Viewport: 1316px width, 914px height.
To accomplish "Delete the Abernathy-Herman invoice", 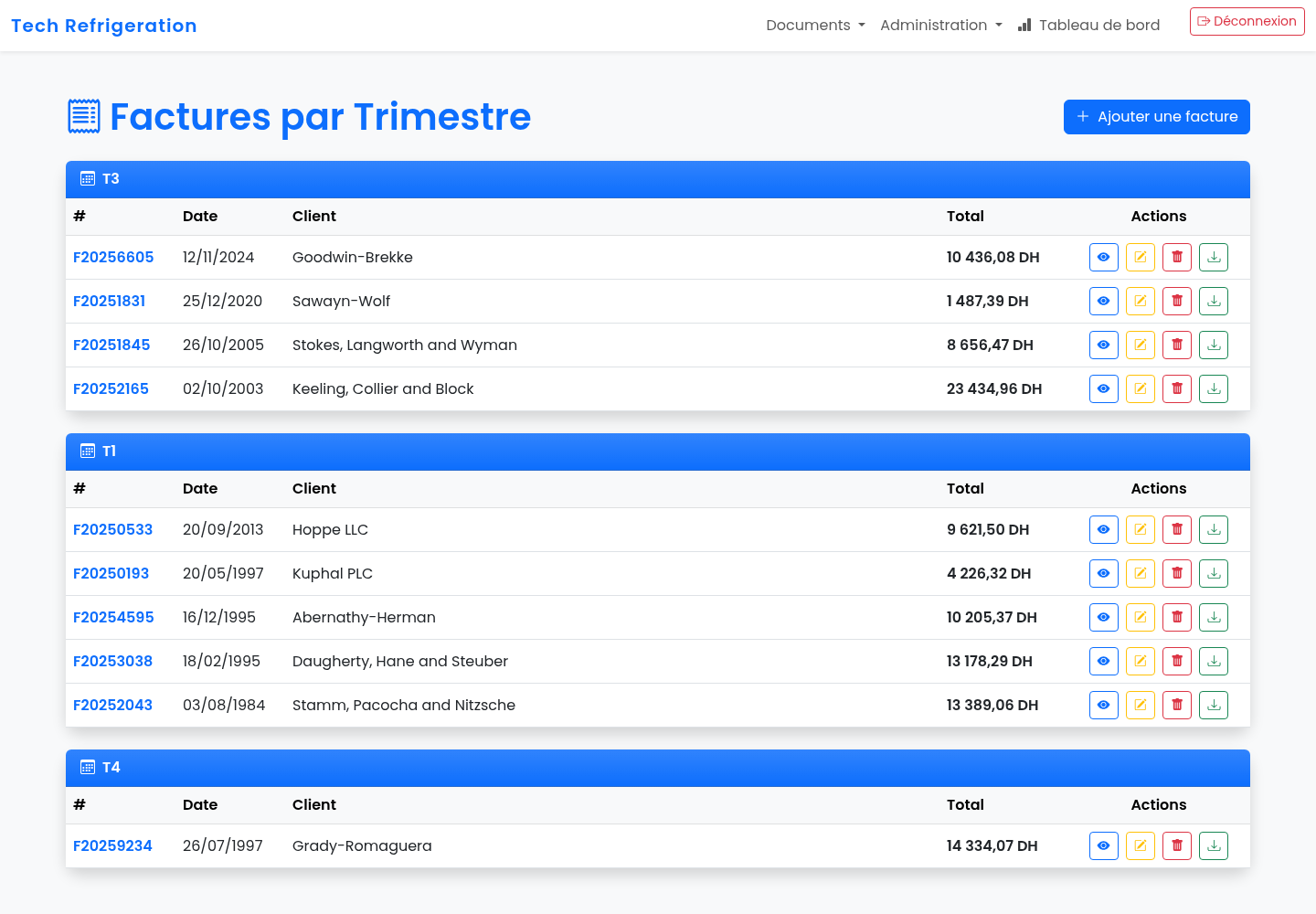I will [1177, 618].
